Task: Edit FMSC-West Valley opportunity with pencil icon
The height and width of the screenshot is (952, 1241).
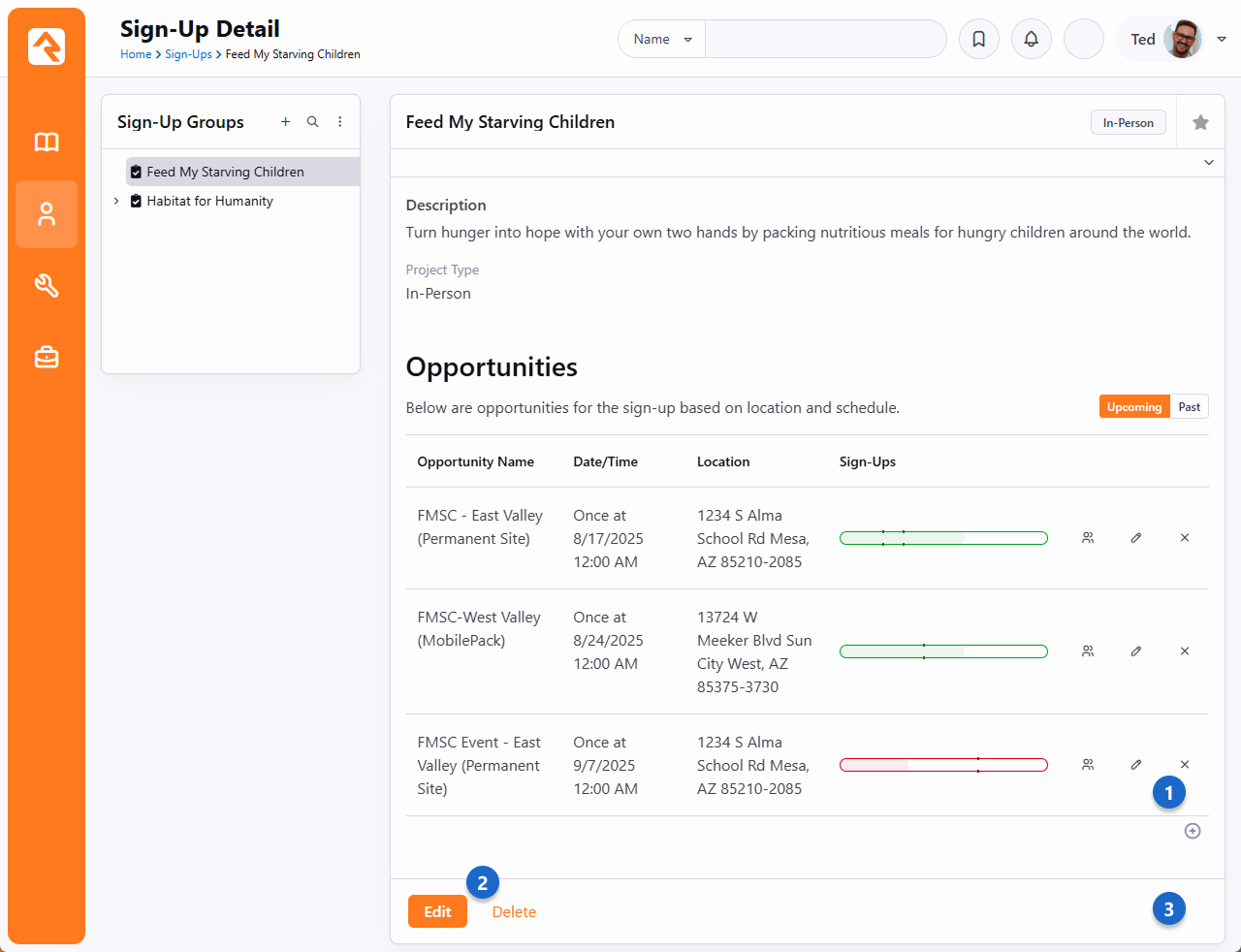Action: [x=1135, y=651]
